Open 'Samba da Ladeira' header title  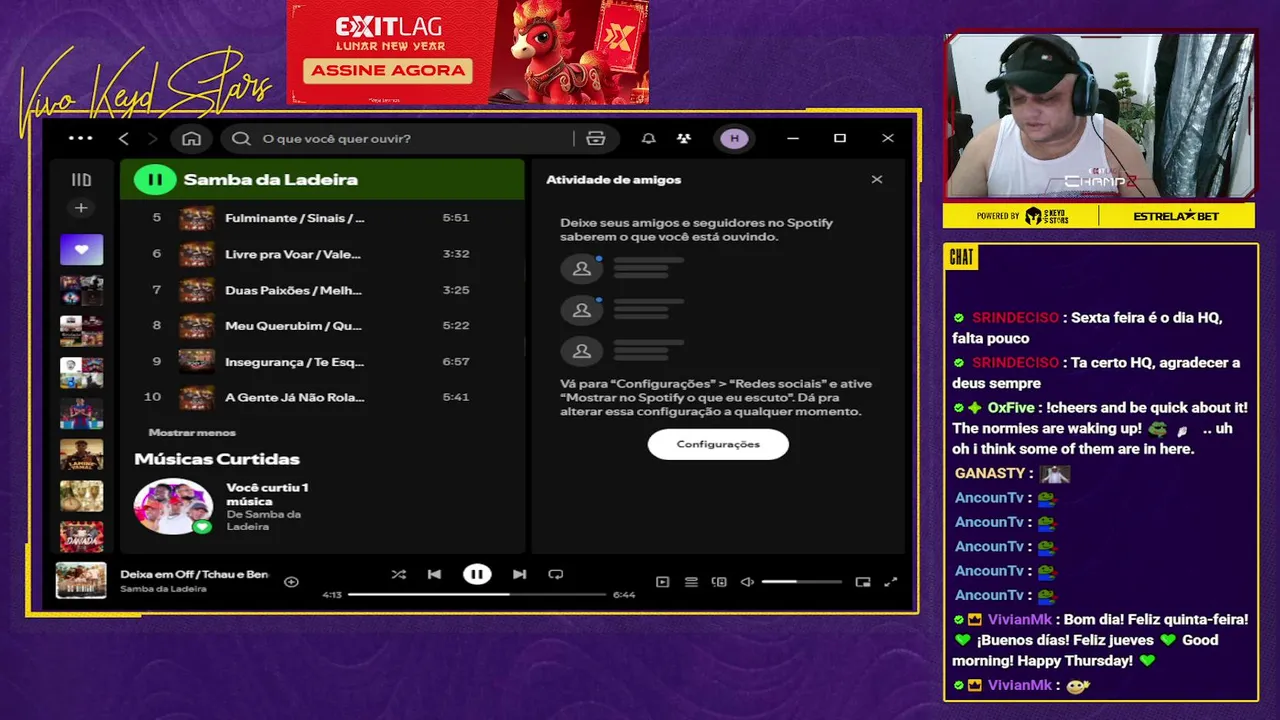(270, 180)
